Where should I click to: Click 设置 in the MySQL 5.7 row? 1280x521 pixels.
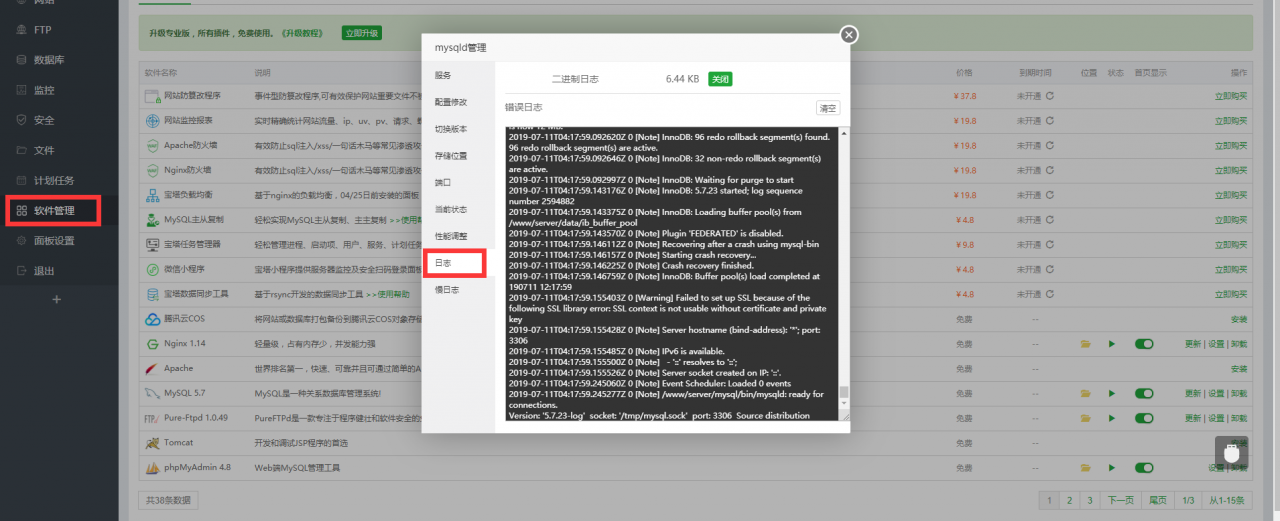[x=1216, y=393]
